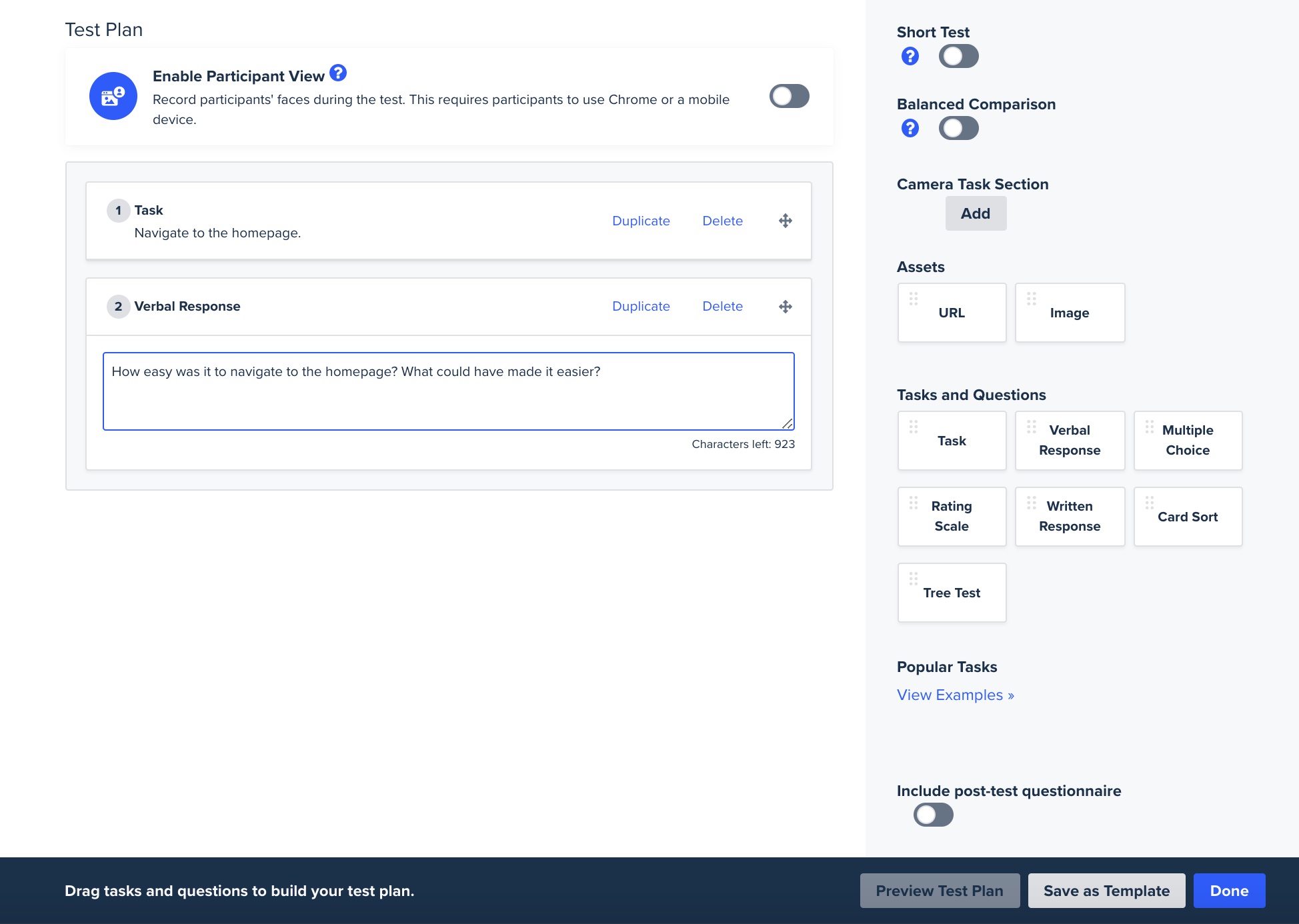Click the Task card drag handle
The image size is (1299, 924).
pyautogui.click(x=914, y=427)
